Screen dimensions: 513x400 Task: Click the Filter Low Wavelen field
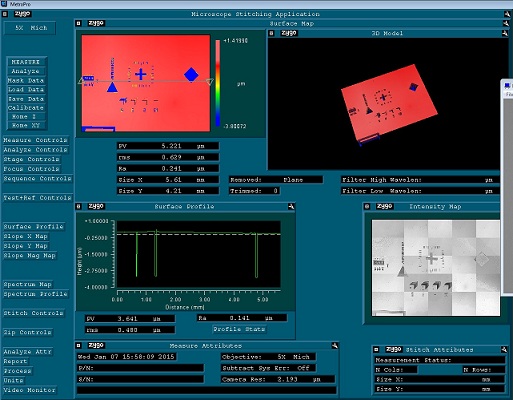421,191
